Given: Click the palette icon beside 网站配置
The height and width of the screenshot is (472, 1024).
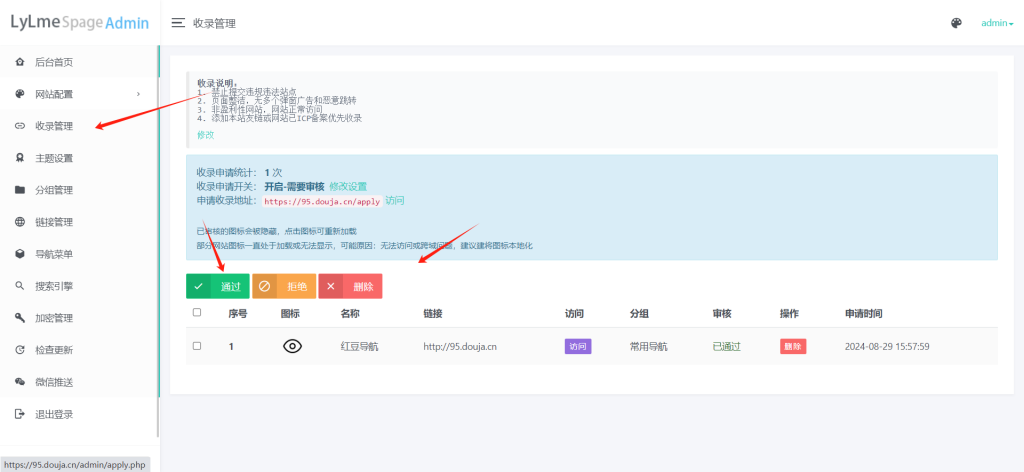Looking at the screenshot, I should point(20,94).
